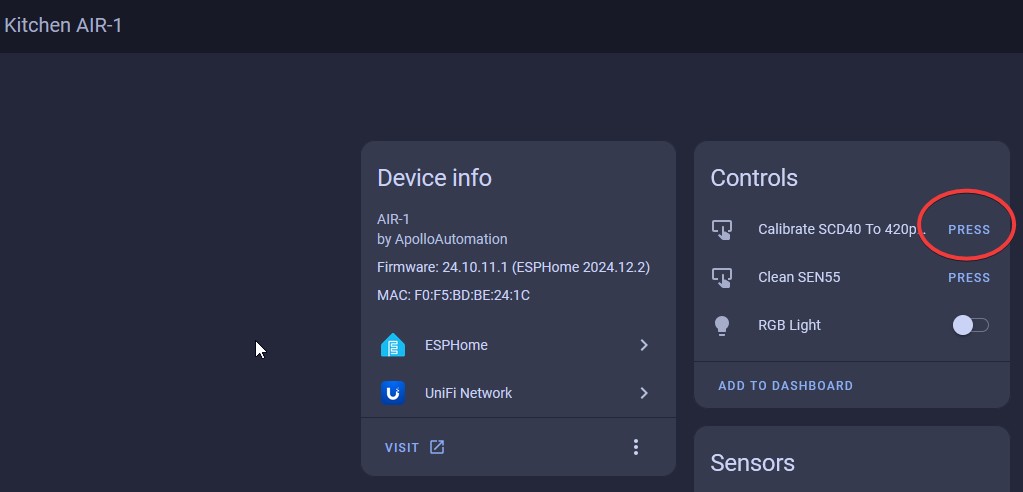Select the Calibrate SCD40 To 420ppm label
The image size is (1023, 492).
(x=835, y=229)
